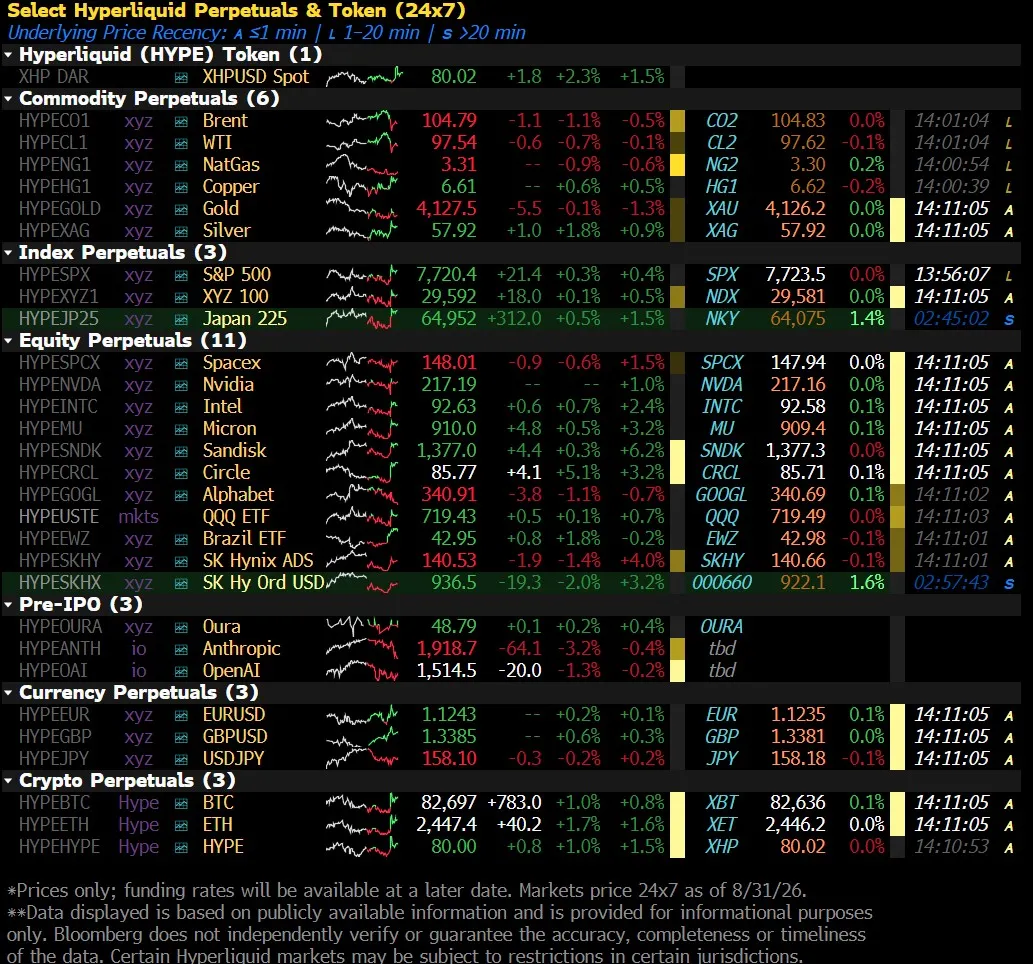The width and height of the screenshot is (1033, 964).
Task: Collapse the Commodity Perpetuals group
Action: 9,99
